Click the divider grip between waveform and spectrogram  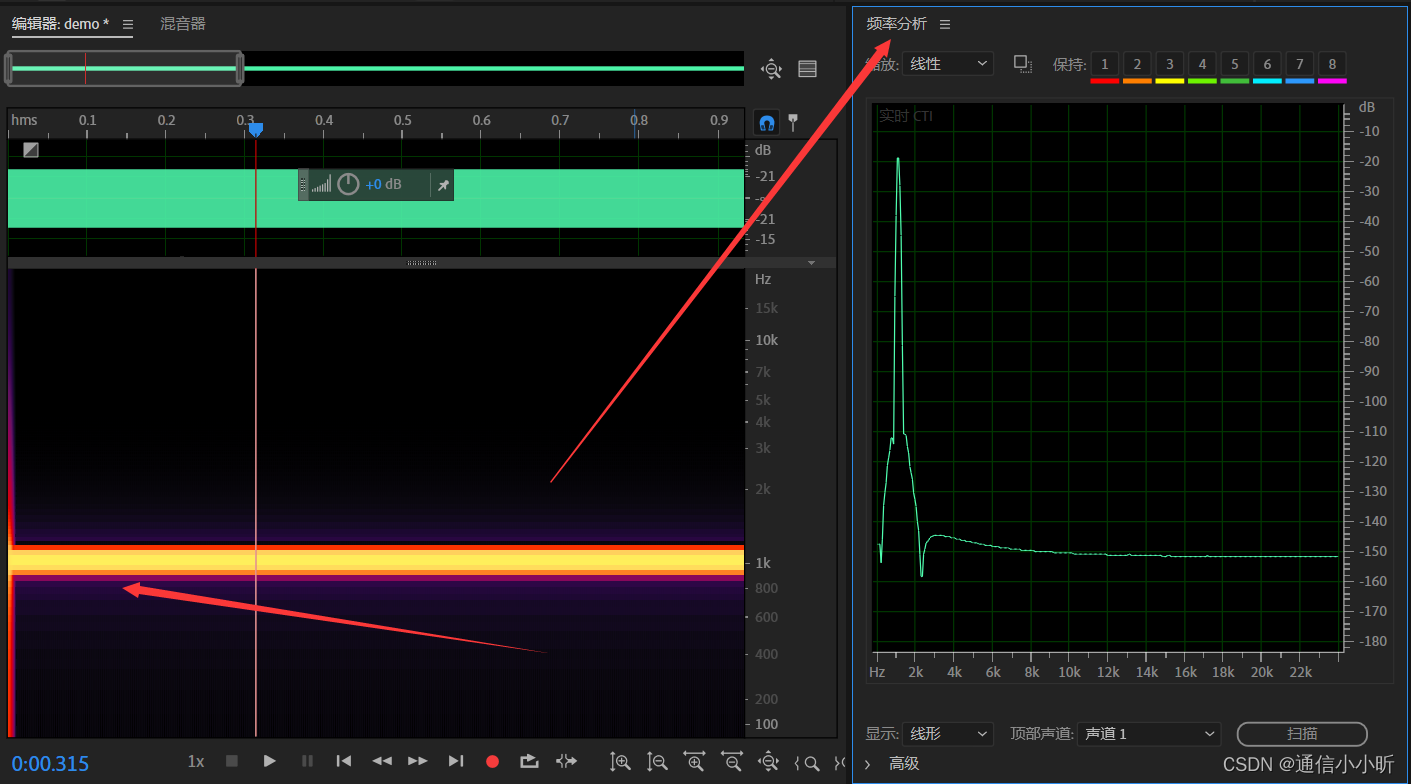coord(422,263)
